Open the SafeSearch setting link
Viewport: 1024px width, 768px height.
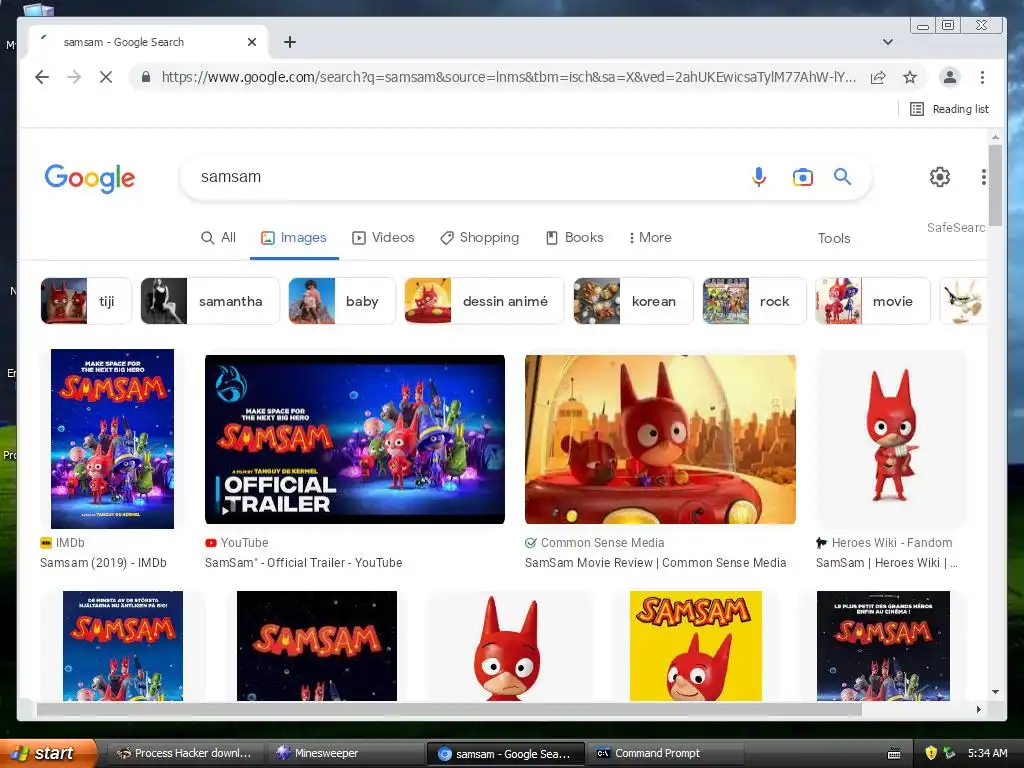click(955, 227)
